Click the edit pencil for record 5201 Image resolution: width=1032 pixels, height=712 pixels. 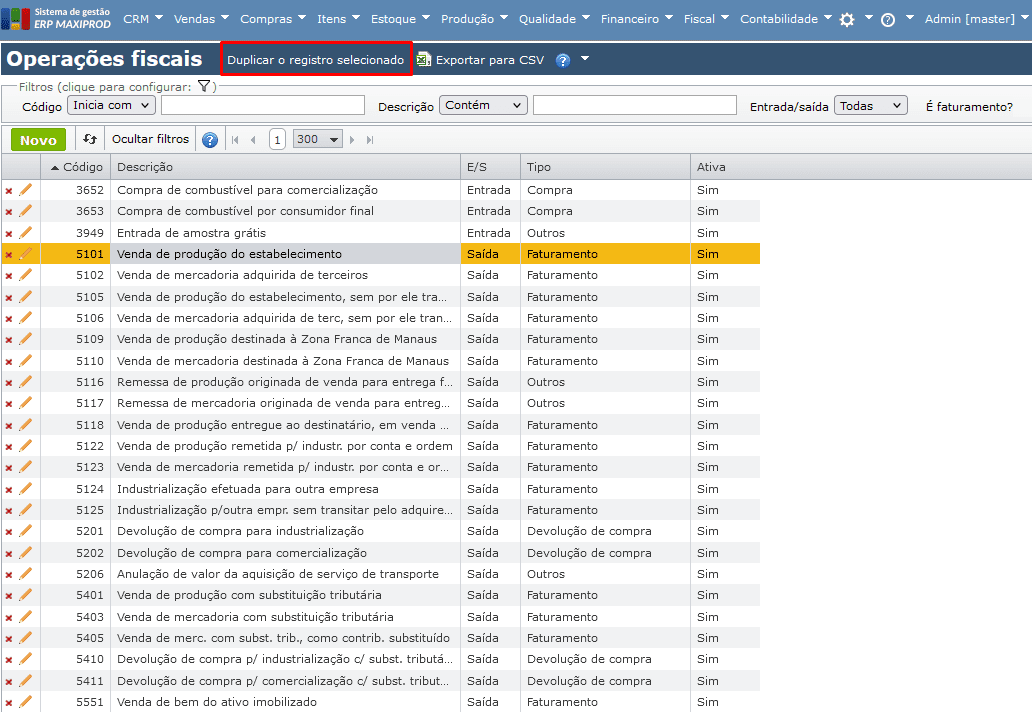pos(26,531)
